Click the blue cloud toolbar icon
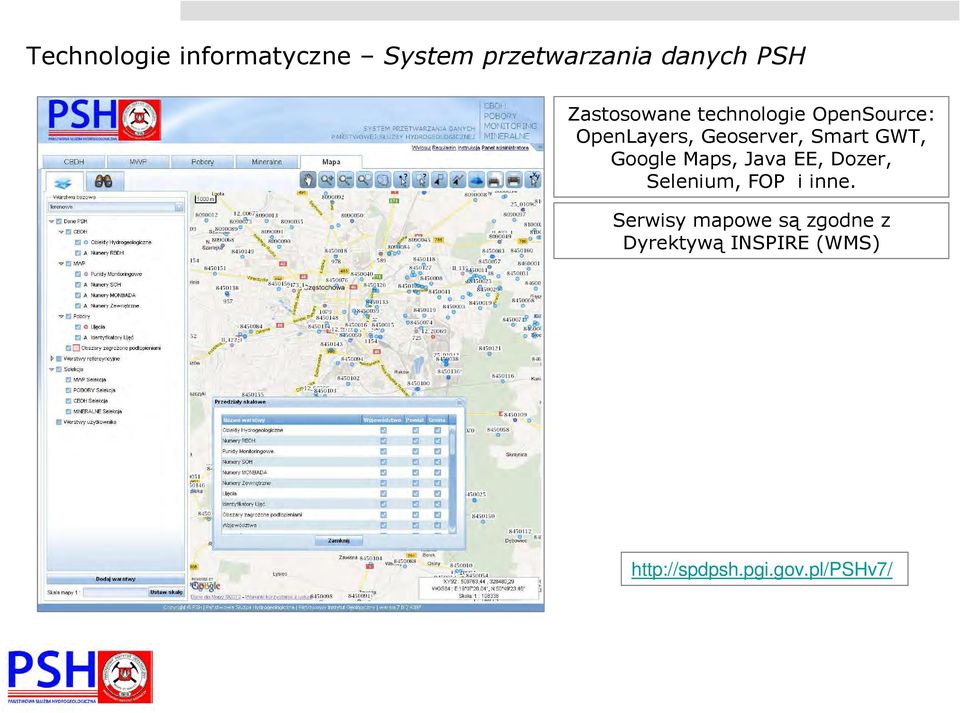Image resolution: width=960 pixels, height=713 pixels. click(x=476, y=179)
